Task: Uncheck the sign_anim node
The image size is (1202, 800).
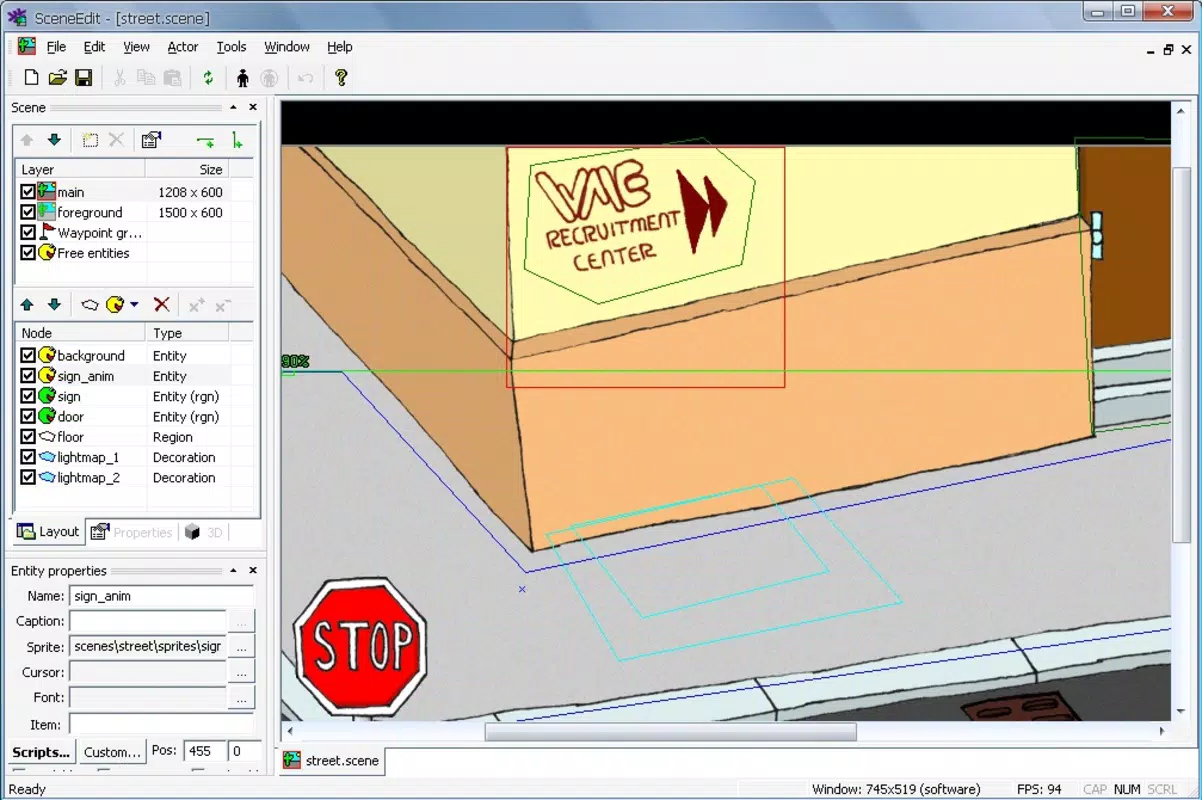Action: tap(28, 376)
